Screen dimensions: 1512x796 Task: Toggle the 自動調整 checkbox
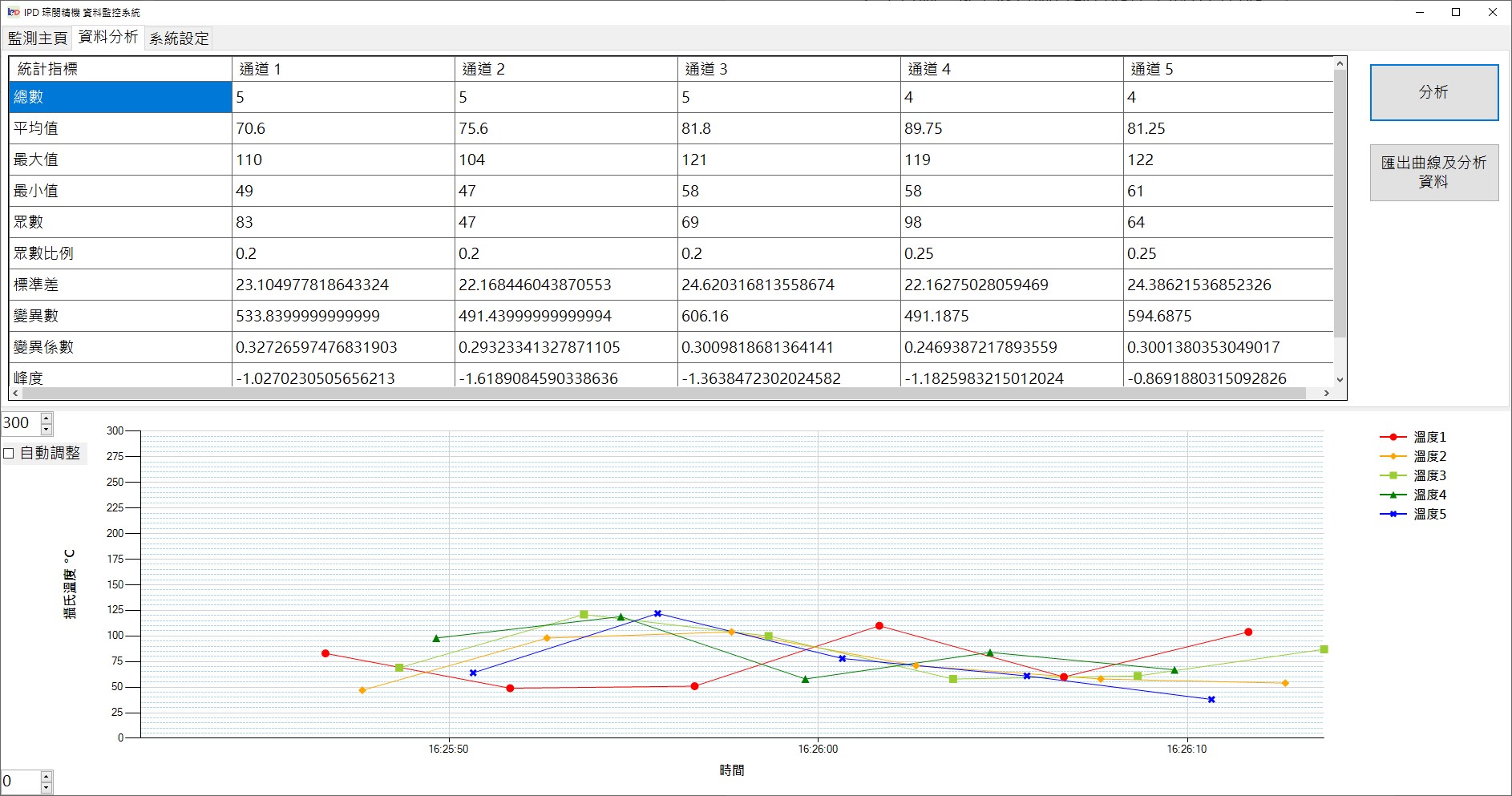click(10, 453)
